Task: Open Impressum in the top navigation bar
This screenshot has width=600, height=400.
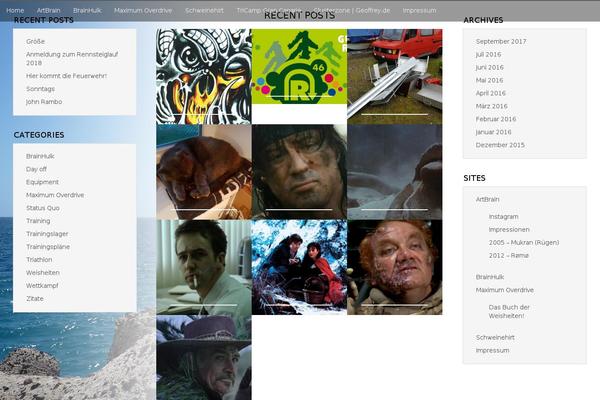Action: [x=419, y=10]
